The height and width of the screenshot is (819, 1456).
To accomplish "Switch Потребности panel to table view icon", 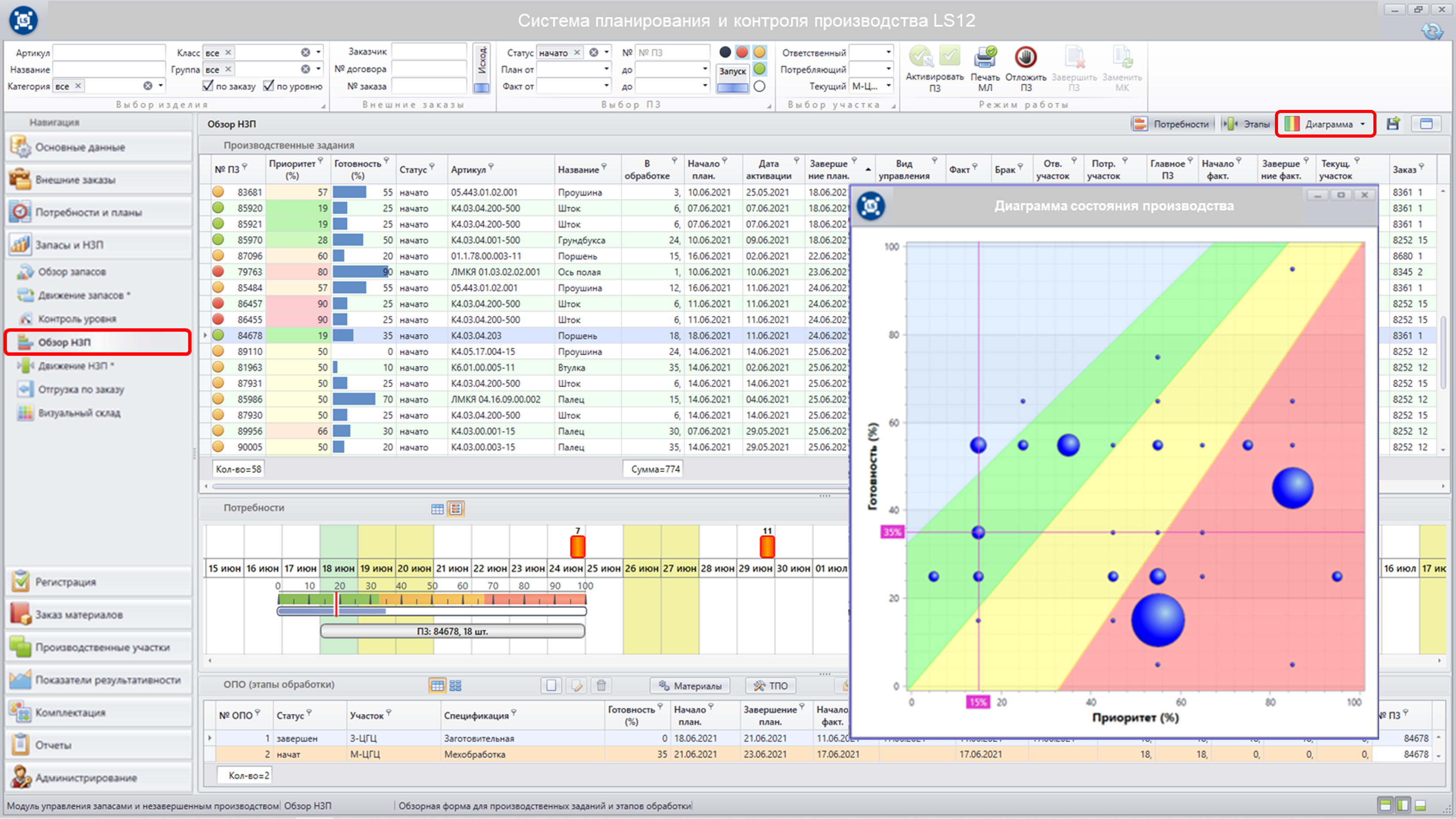I will 437,509.
